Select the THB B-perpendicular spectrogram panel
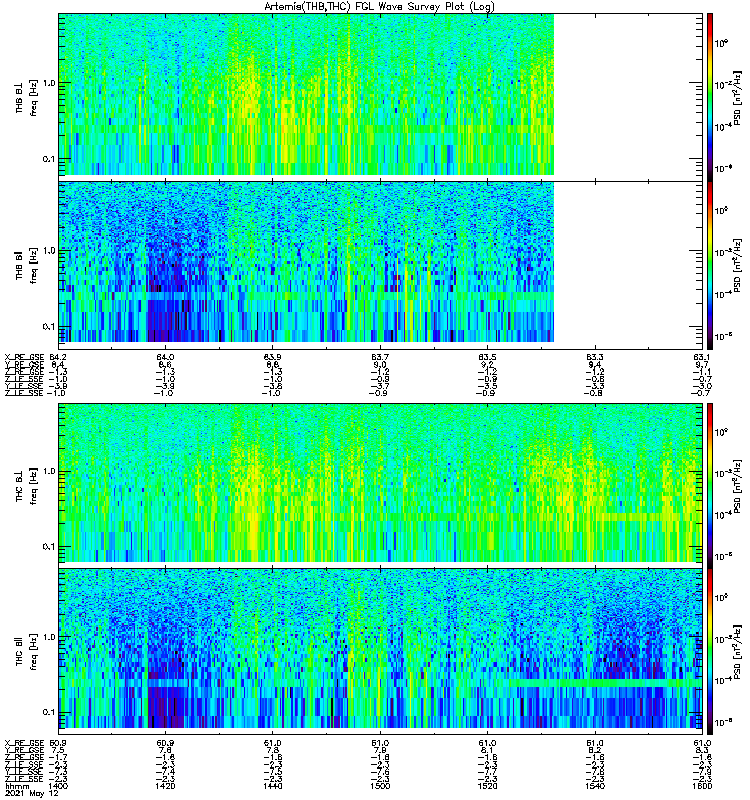Viewport: 750px width, 800px height. 380,97
